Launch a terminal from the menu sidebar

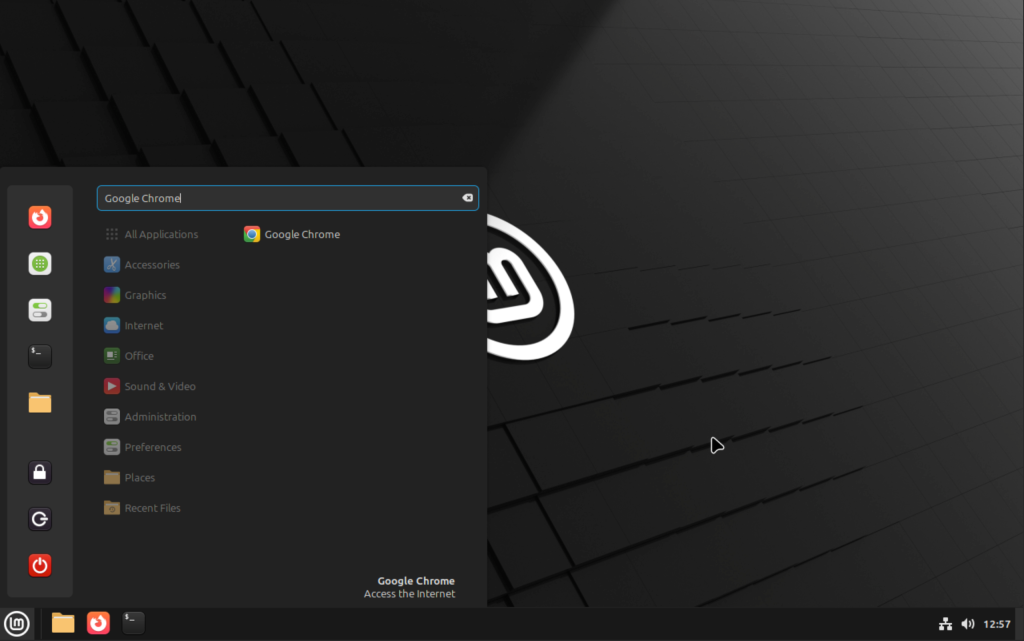[39, 356]
